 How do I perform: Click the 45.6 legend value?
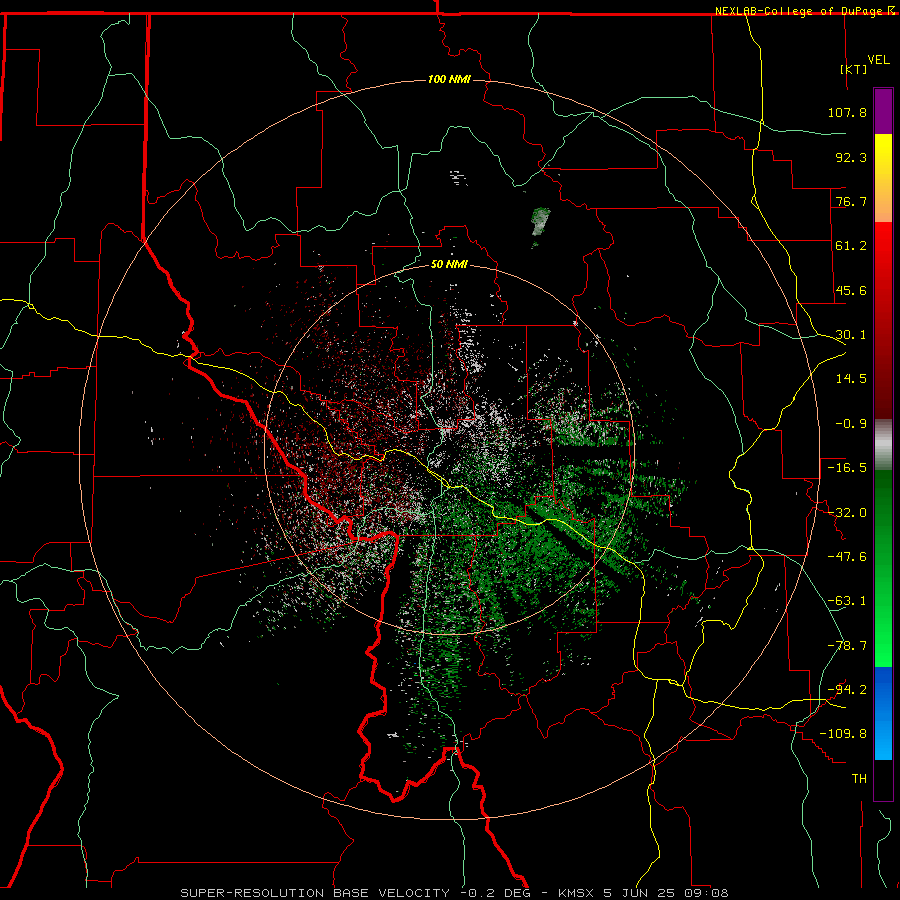click(851, 290)
